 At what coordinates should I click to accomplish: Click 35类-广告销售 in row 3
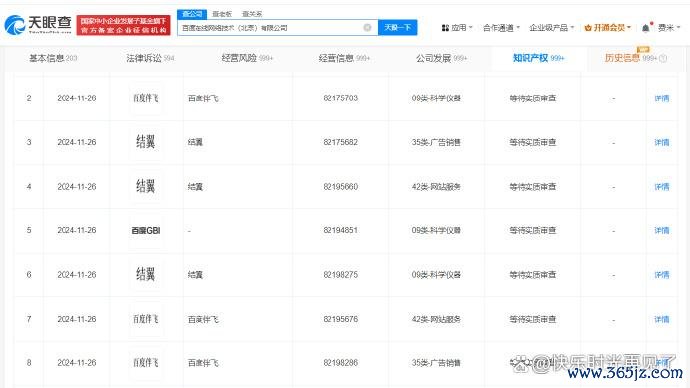pyautogui.click(x=436, y=142)
